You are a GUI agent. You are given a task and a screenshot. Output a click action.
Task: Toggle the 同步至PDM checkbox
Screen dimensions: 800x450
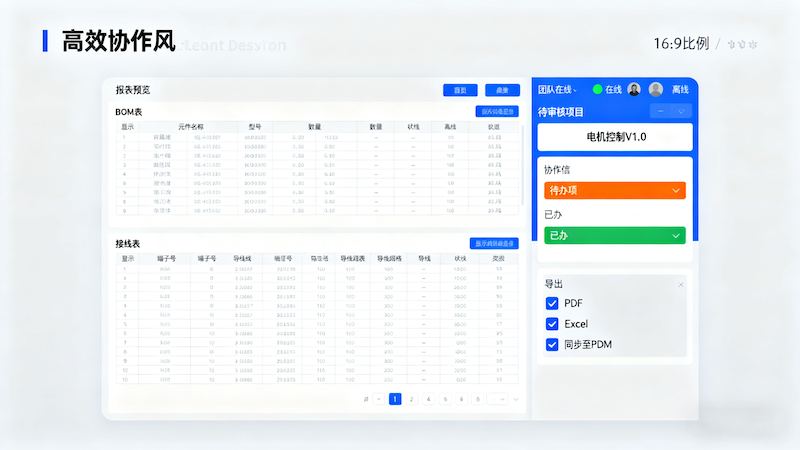552,345
